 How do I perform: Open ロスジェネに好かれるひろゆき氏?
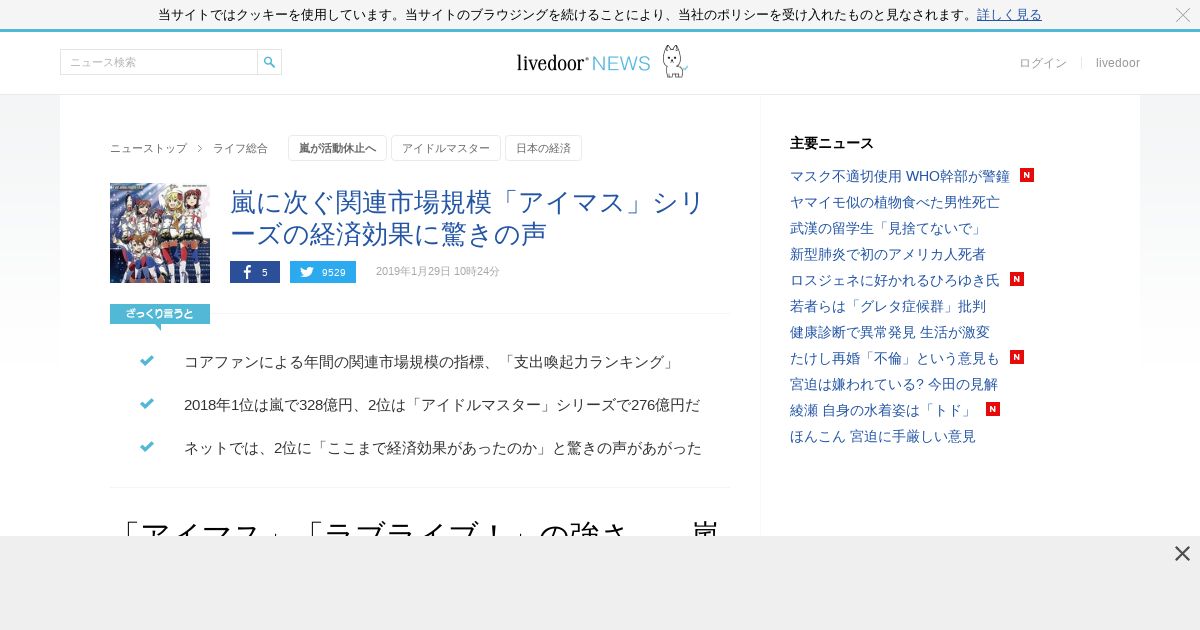895,280
